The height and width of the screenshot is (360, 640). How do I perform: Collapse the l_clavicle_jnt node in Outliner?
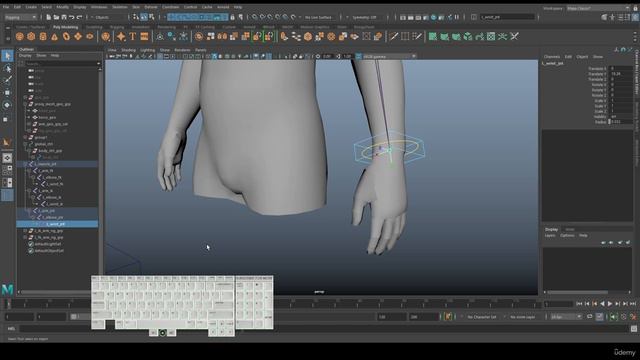pos(25,164)
